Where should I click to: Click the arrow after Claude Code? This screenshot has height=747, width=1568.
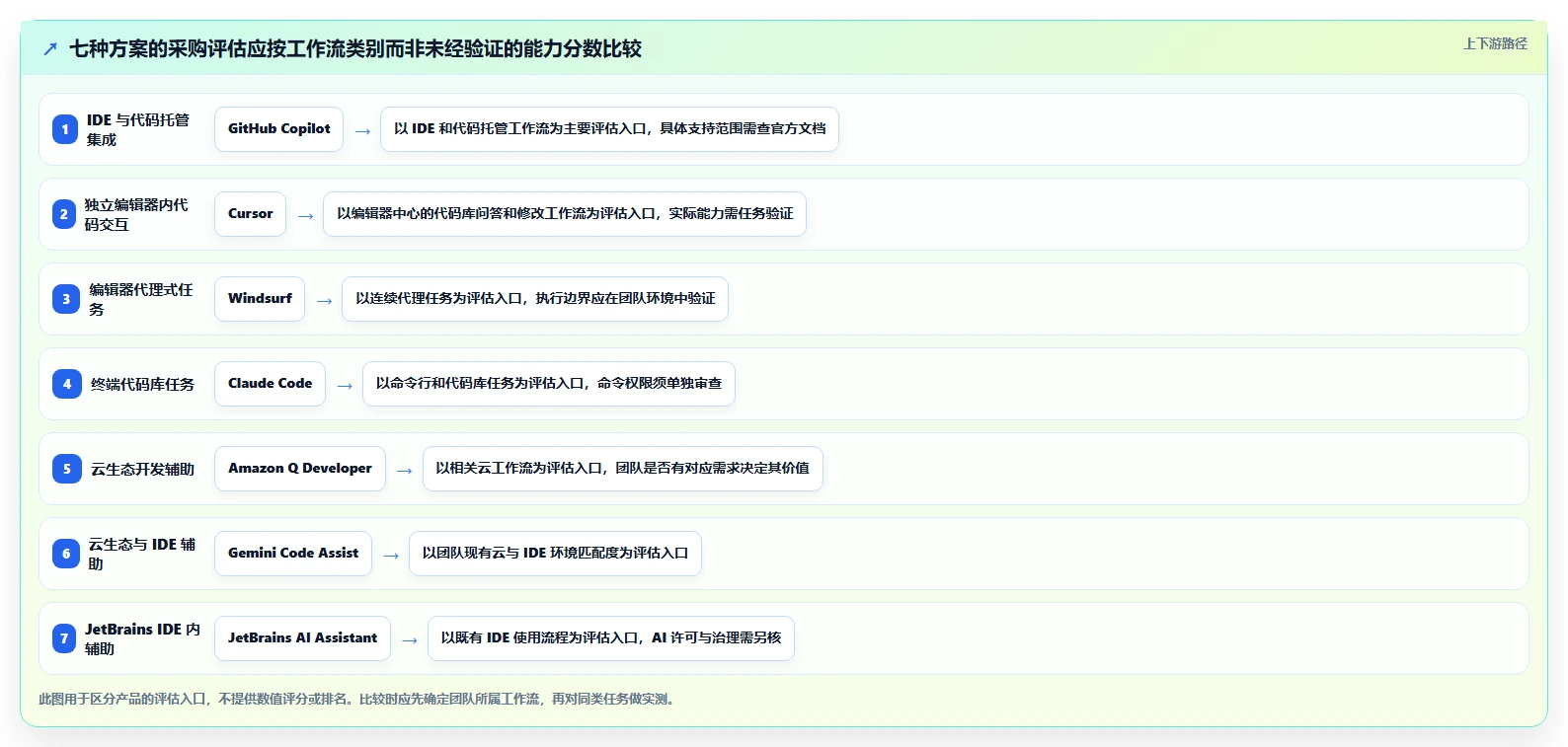(345, 386)
